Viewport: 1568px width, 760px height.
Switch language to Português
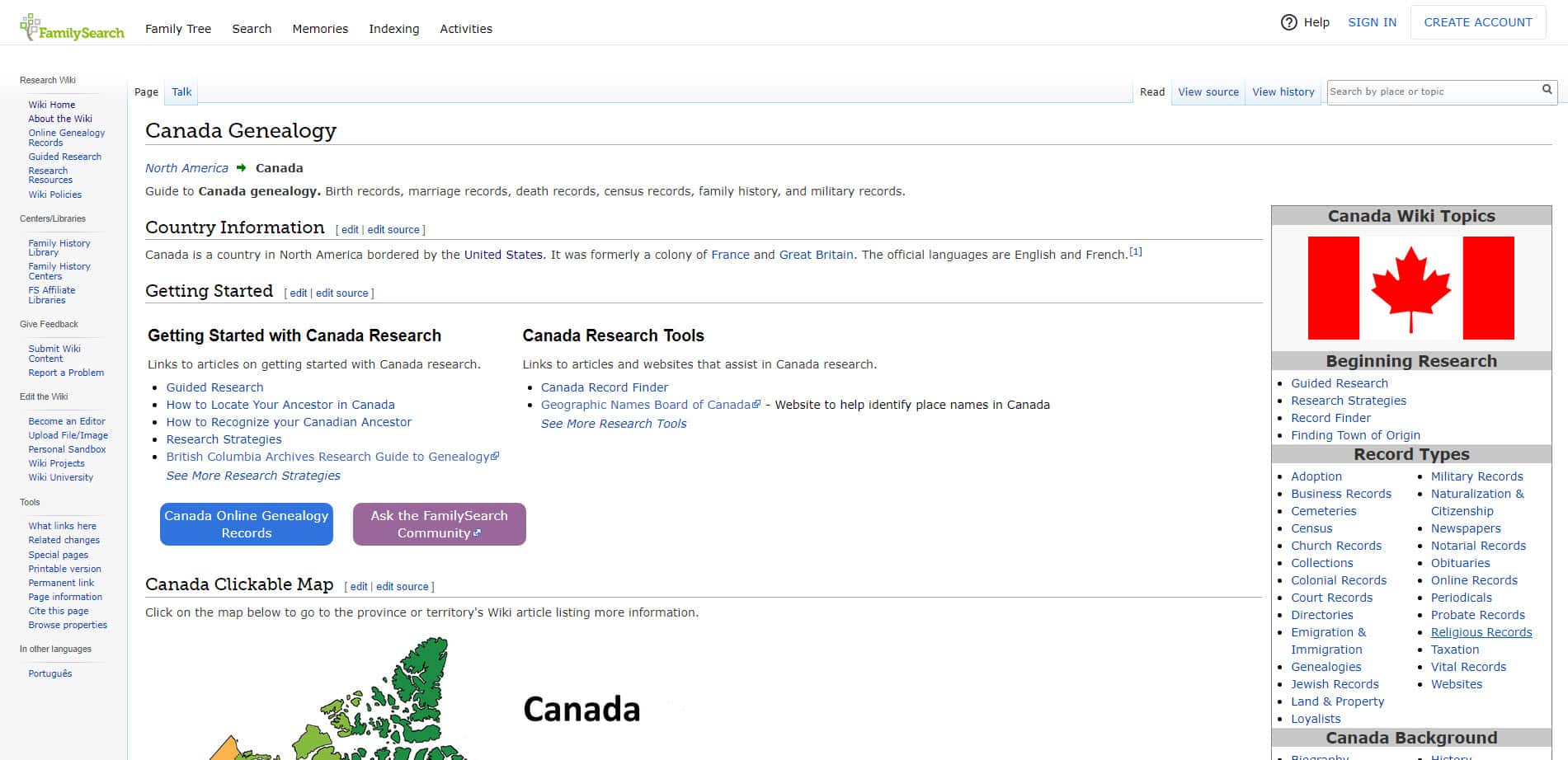click(49, 673)
